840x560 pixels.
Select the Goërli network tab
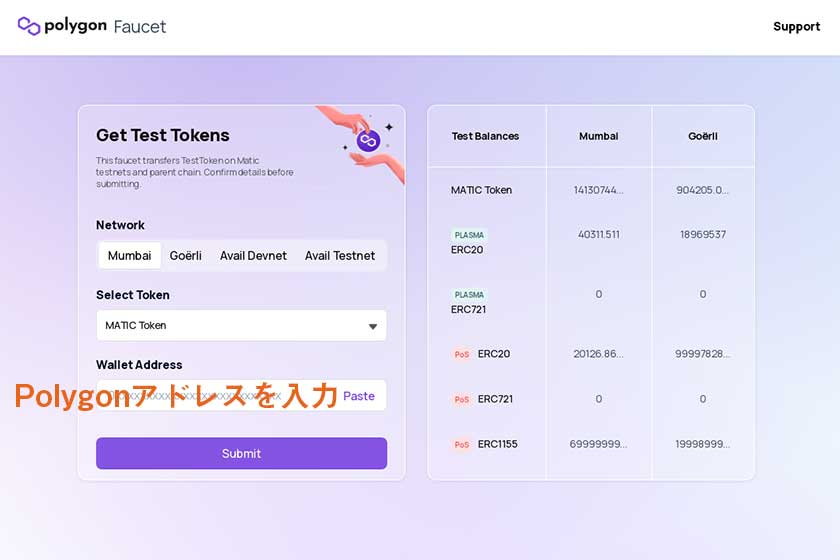pyautogui.click(x=185, y=256)
